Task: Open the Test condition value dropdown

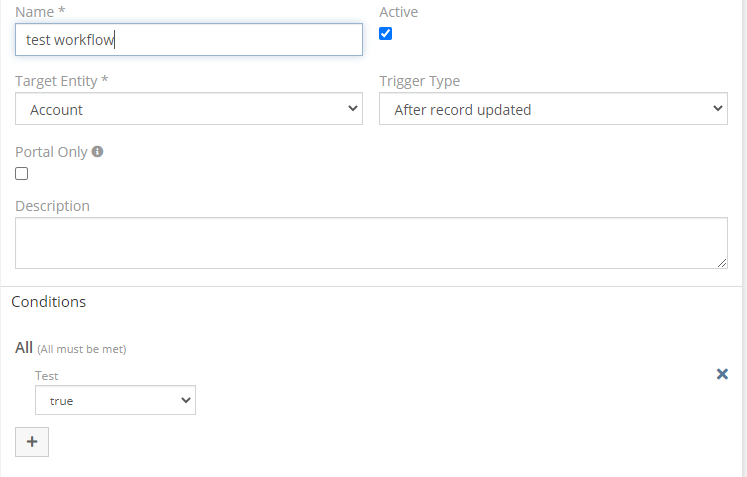Action: coord(115,401)
